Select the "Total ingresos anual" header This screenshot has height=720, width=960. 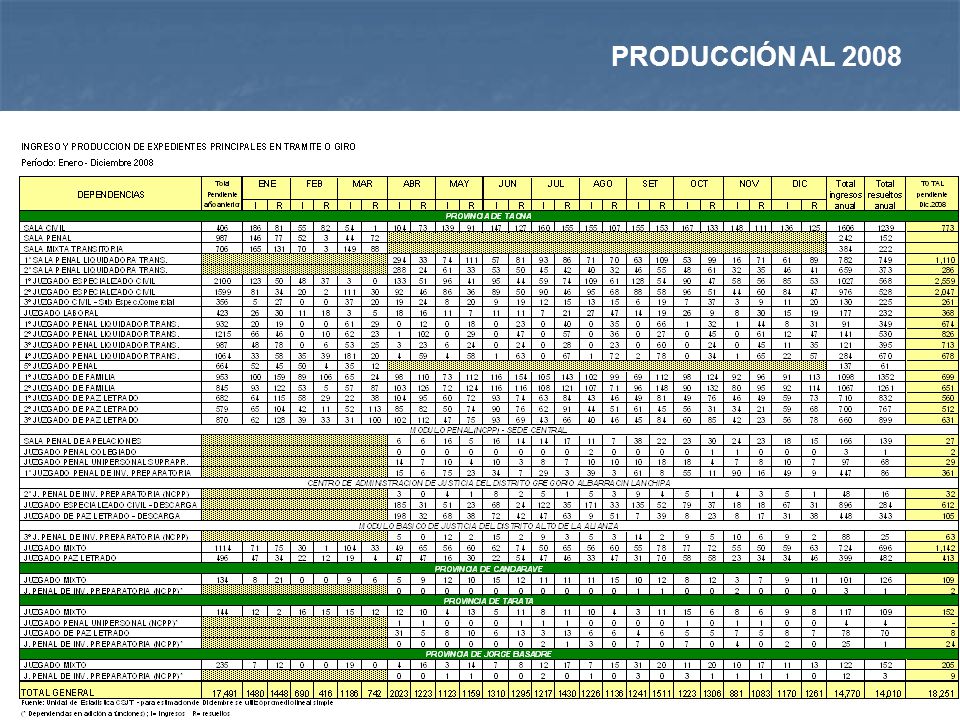click(x=846, y=194)
